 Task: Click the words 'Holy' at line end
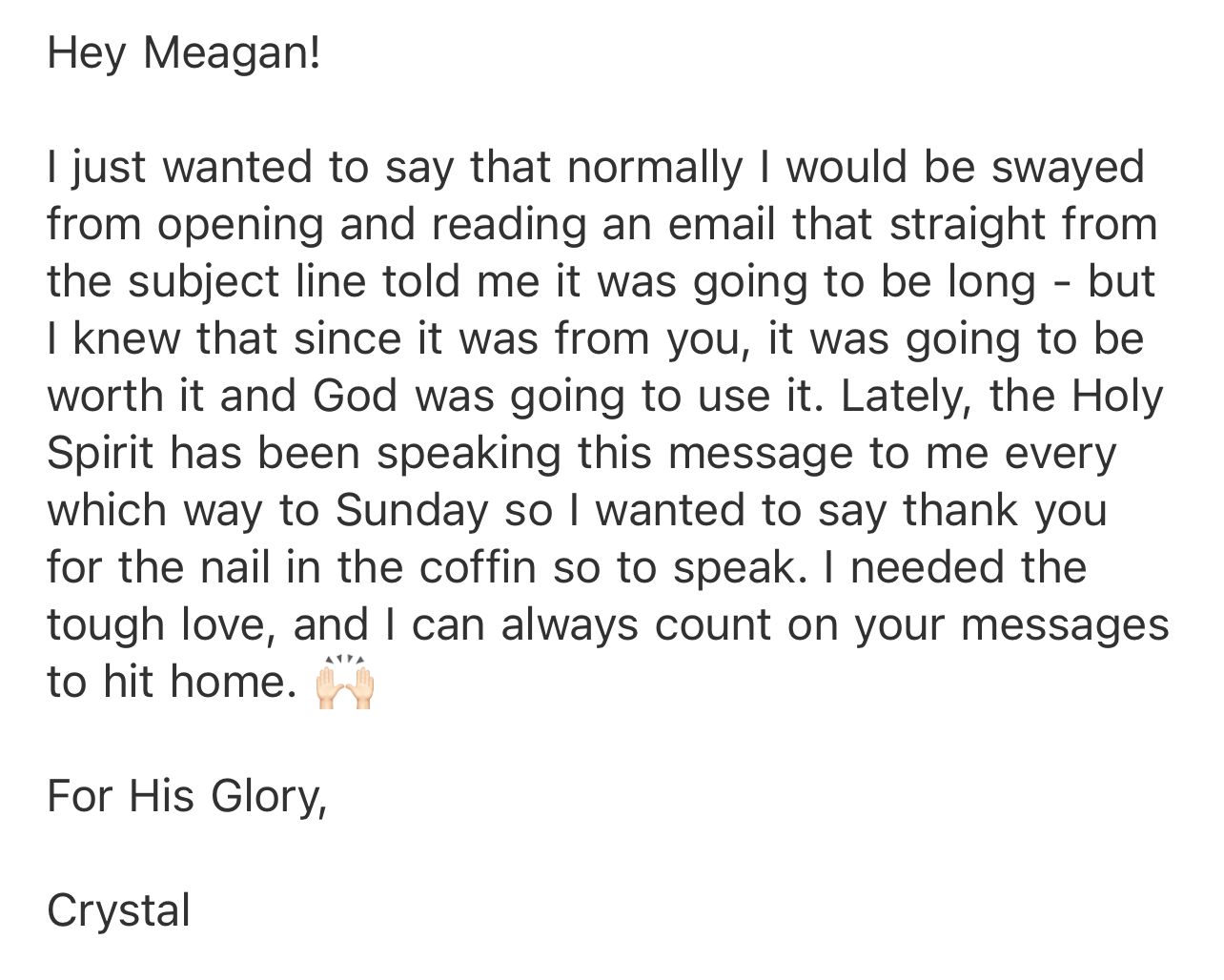coord(1118,398)
